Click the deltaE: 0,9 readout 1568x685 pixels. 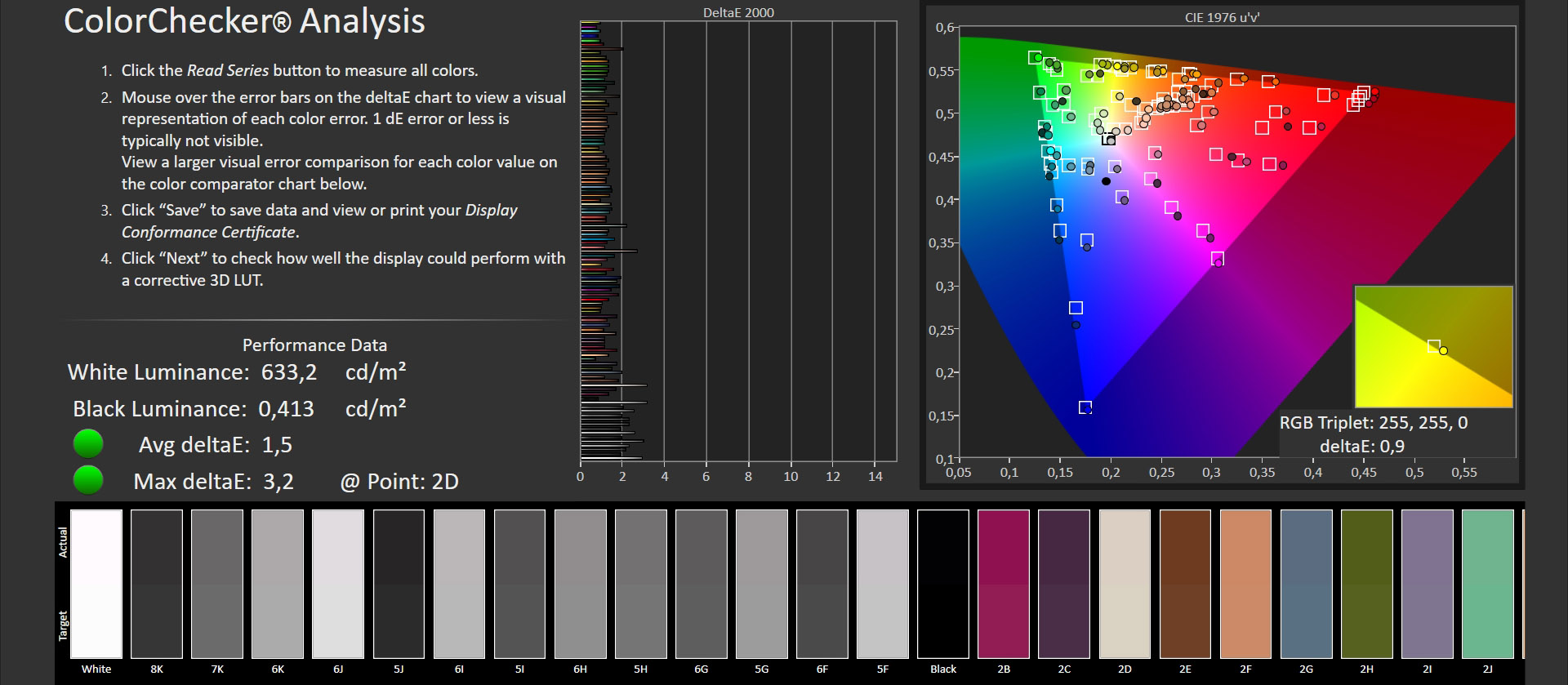1362,447
